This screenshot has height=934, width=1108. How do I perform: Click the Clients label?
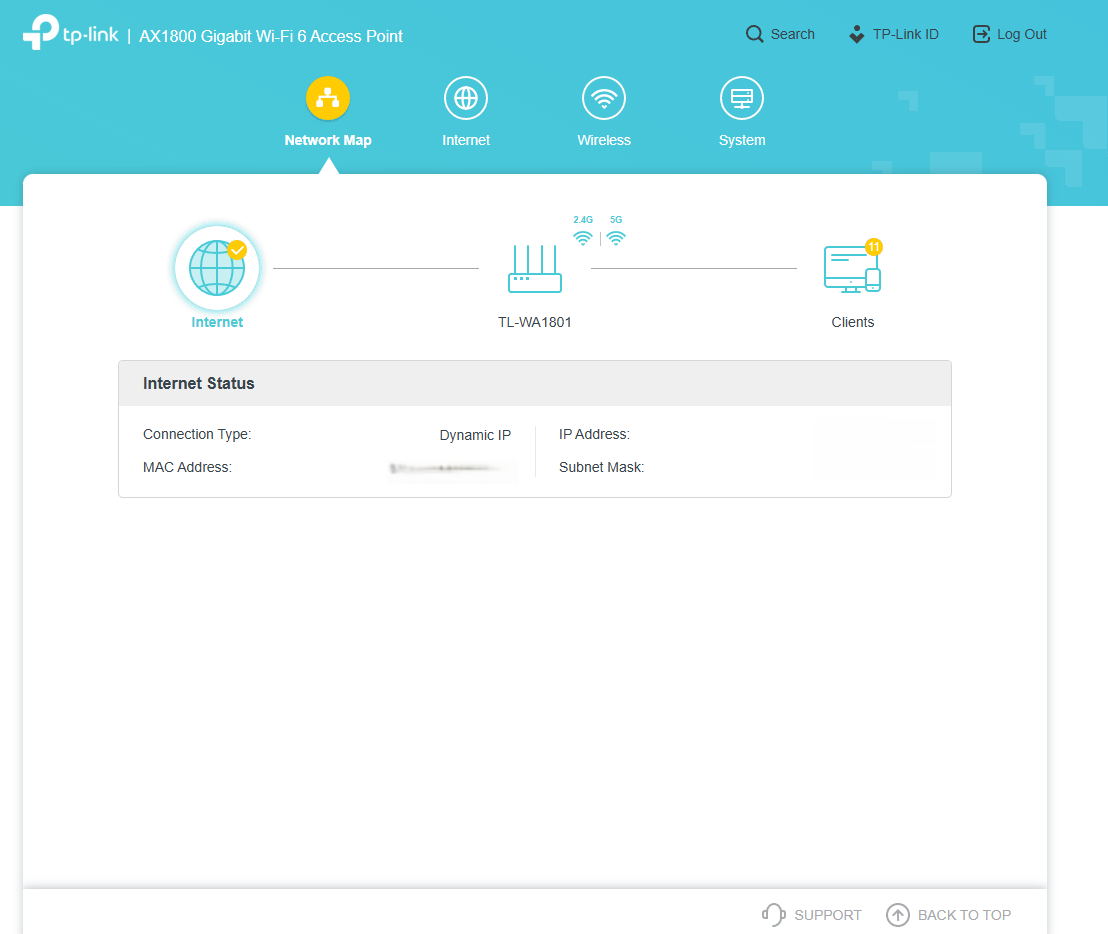point(853,322)
